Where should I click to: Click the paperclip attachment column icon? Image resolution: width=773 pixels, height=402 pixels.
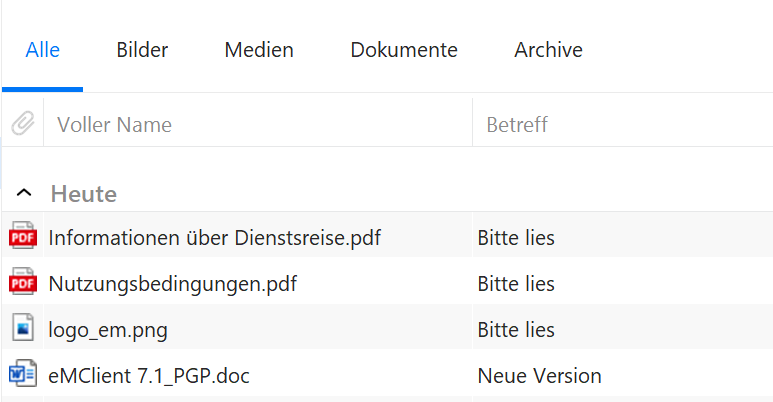pyautogui.click(x=23, y=123)
